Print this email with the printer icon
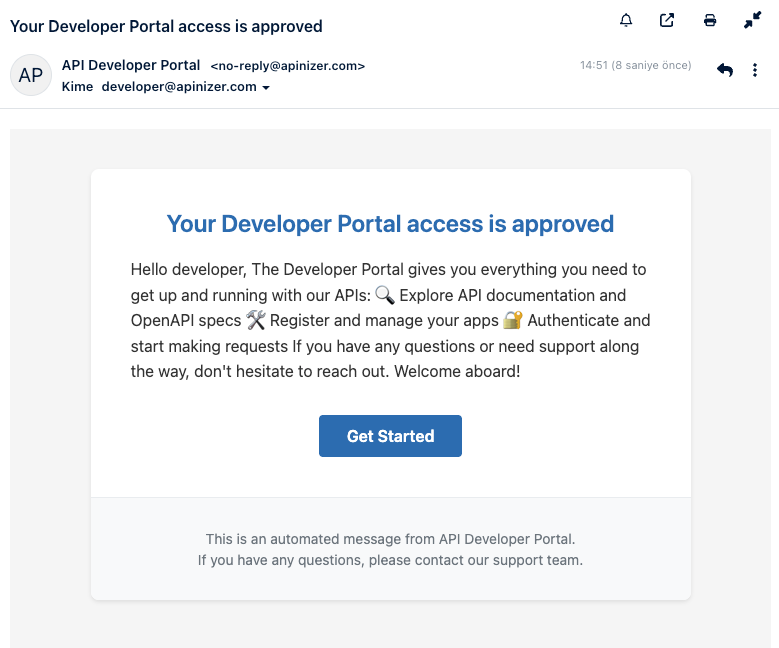This screenshot has width=779, height=648. click(x=710, y=20)
